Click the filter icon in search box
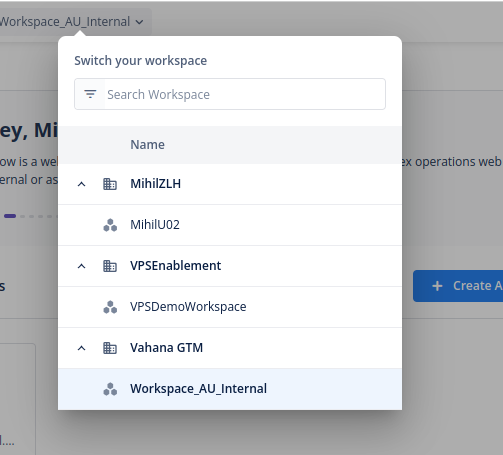This screenshot has width=503, height=455. click(90, 94)
